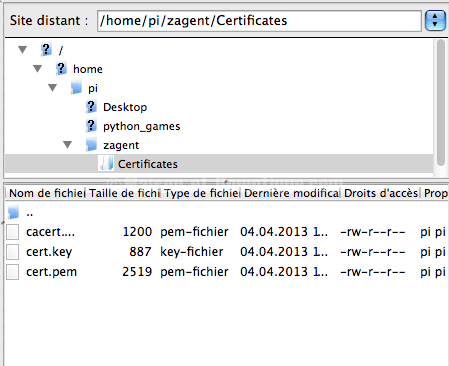Select the cacert.... file name
The width and height of the screenshot is (449, 366).
(x=50, y=232)
